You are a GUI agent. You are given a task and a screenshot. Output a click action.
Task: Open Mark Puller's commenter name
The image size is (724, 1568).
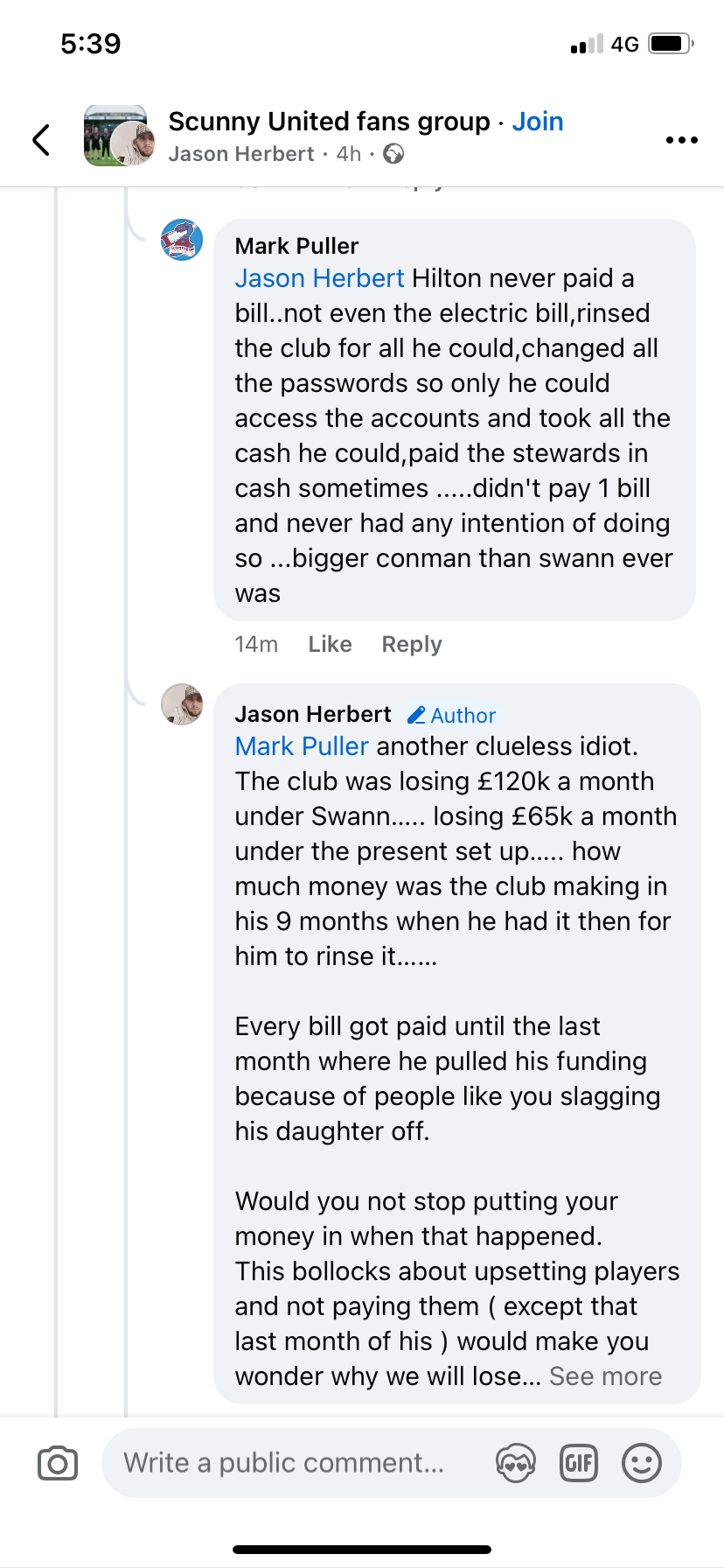click(x=296, y=246)
